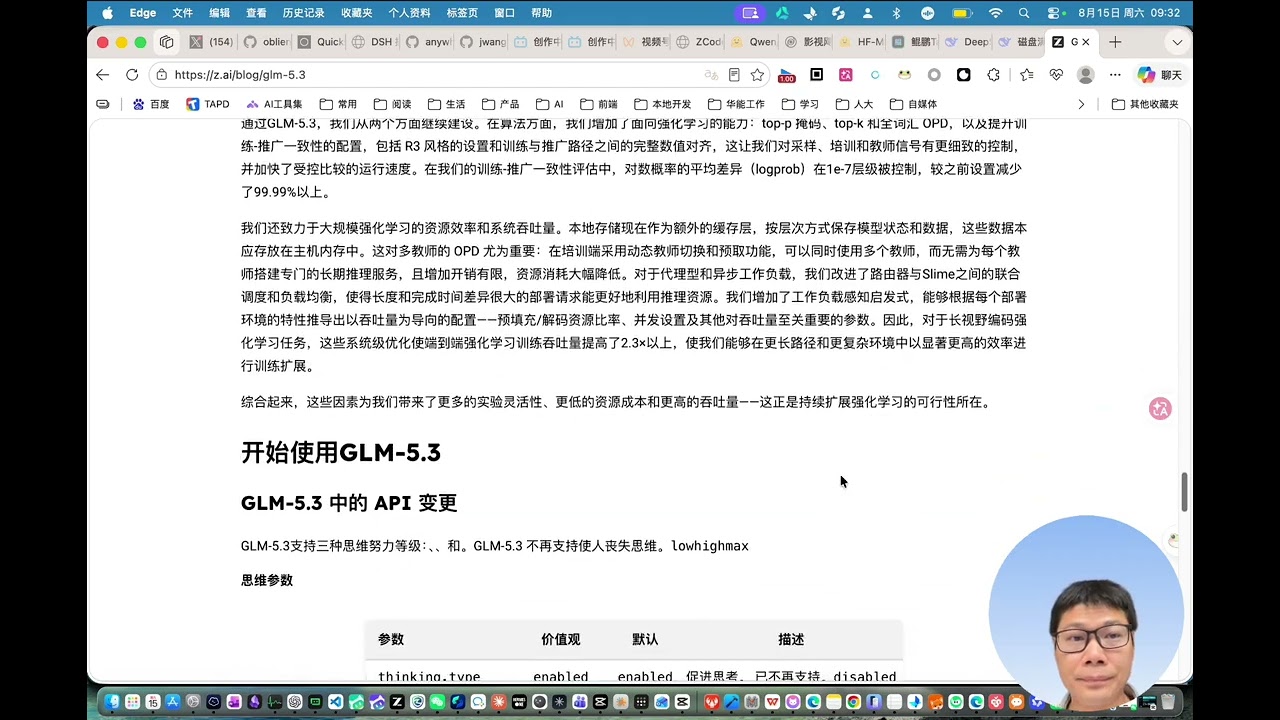
Task: Click the speaker webcam thumbnail
Action: [x=1086, y=612]
